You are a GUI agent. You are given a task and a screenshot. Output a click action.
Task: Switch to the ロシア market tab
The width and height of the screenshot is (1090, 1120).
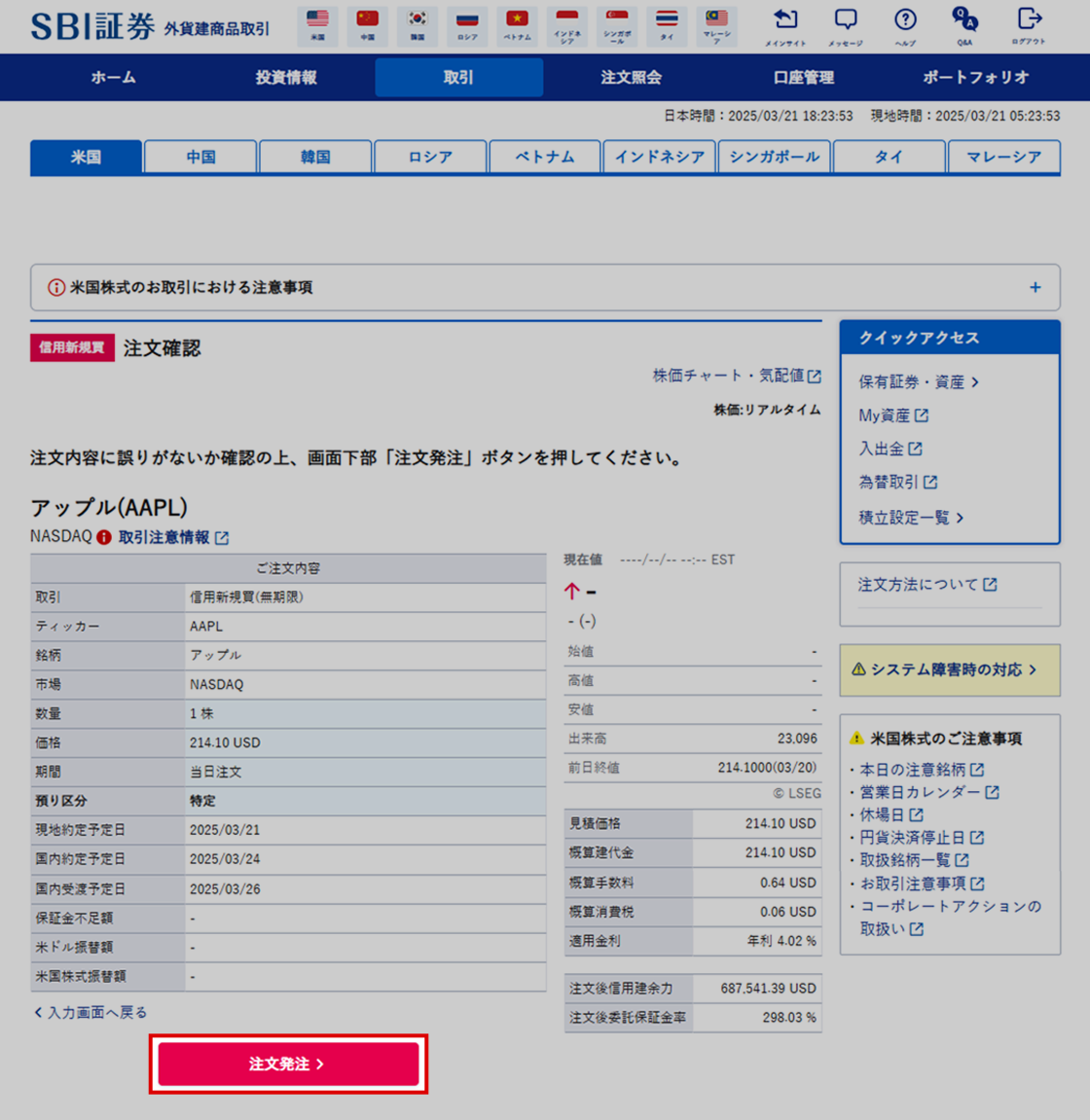tap(430, 157)
